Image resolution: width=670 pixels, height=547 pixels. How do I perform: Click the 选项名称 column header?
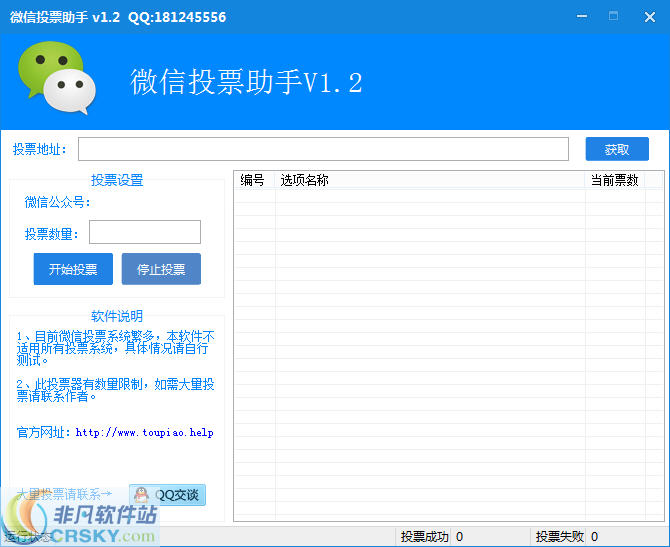430,180
